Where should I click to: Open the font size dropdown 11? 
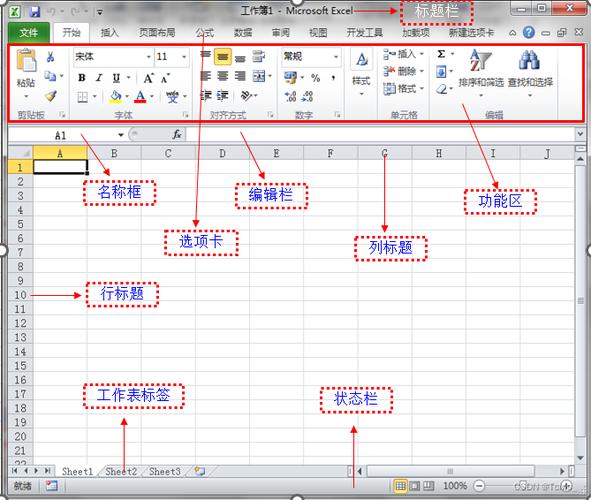(184, 57)
